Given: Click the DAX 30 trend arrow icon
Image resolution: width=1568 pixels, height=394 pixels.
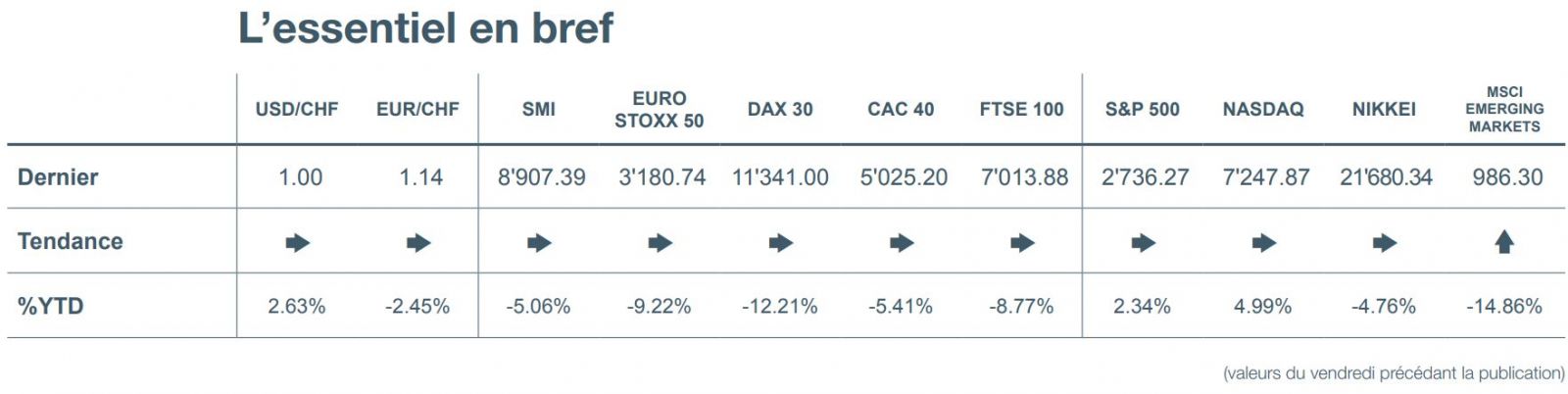Looking at the screenshot, I should (x=781, y=242).
